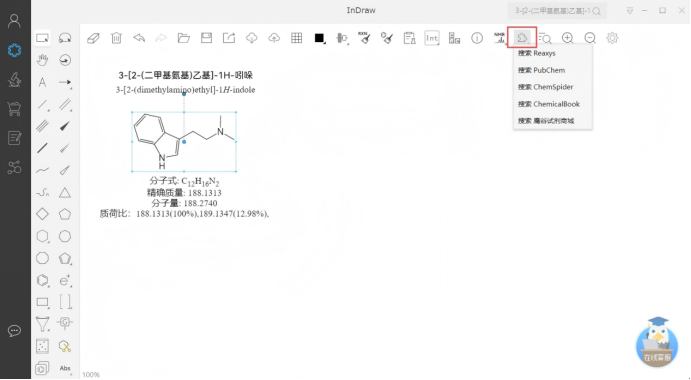Choose the cyclohexane ring tool
The width and height of the screenshot is (691, 380).
tap(42, 236)
